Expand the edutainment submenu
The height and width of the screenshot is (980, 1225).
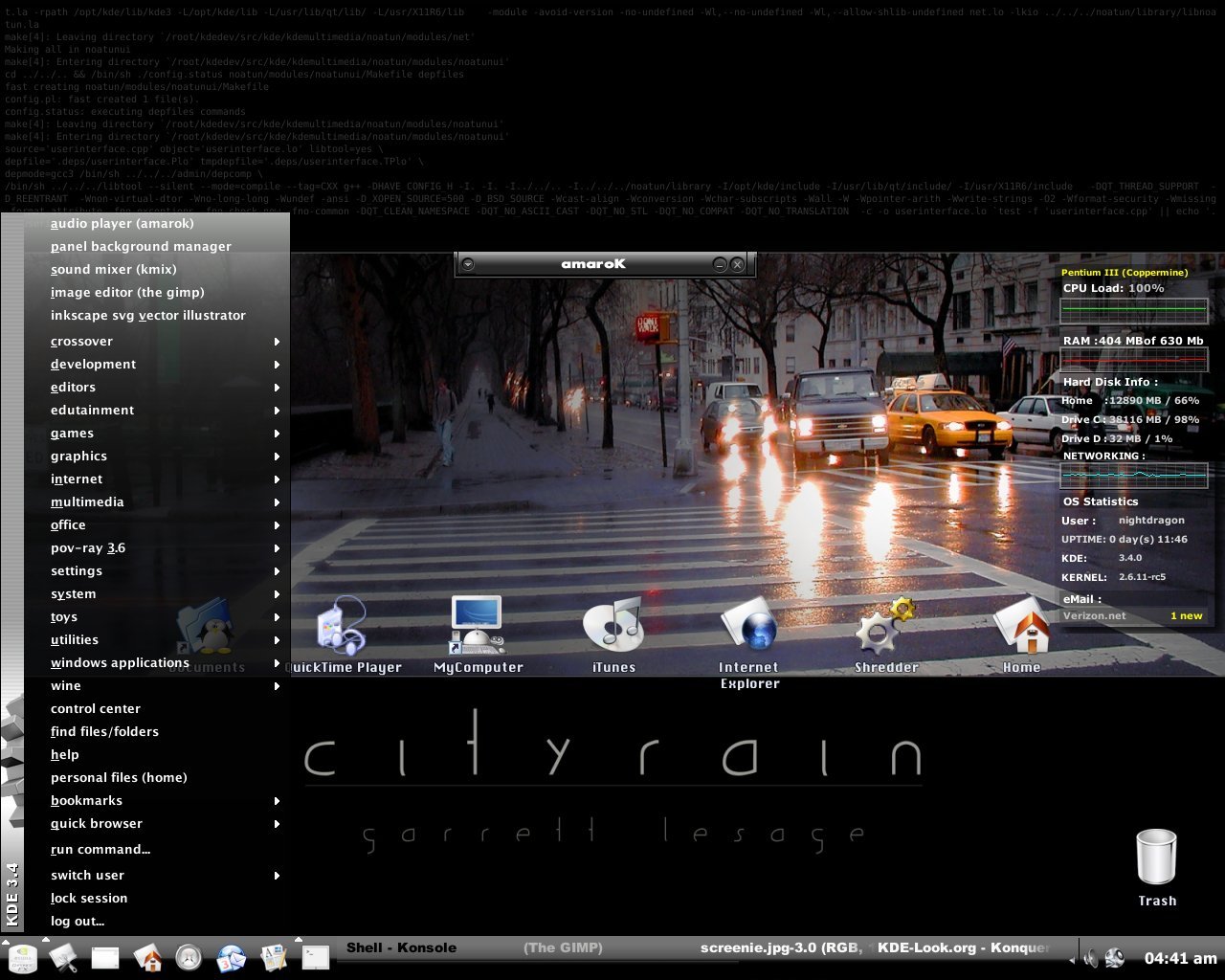(157, 411)
